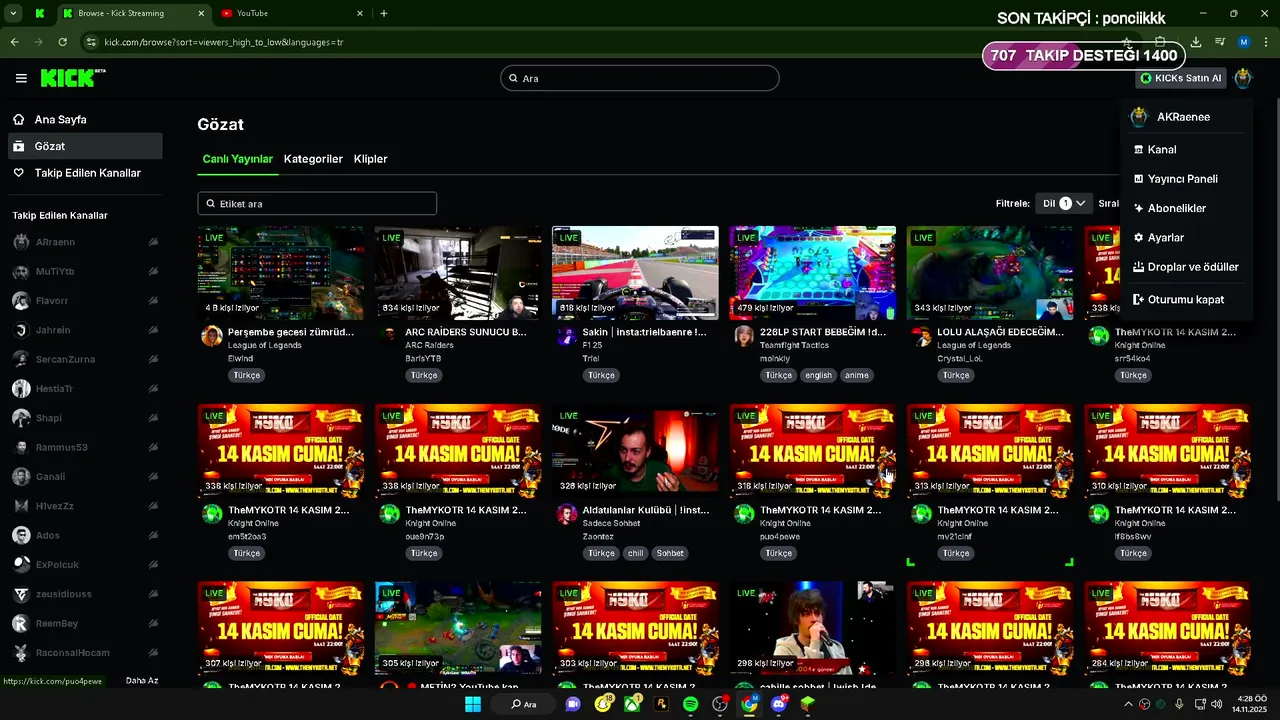Expand the Dil language filter dropdown

point(1064,203)
